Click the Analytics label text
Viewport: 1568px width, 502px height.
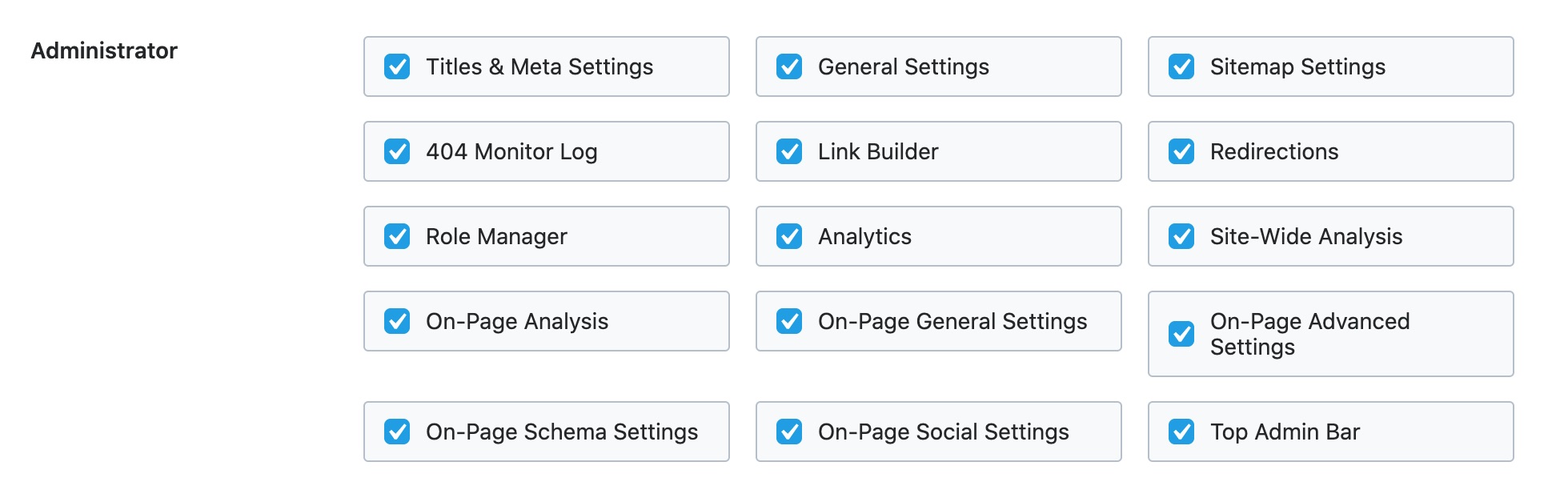pyautogui.click(x=864, y=236)
